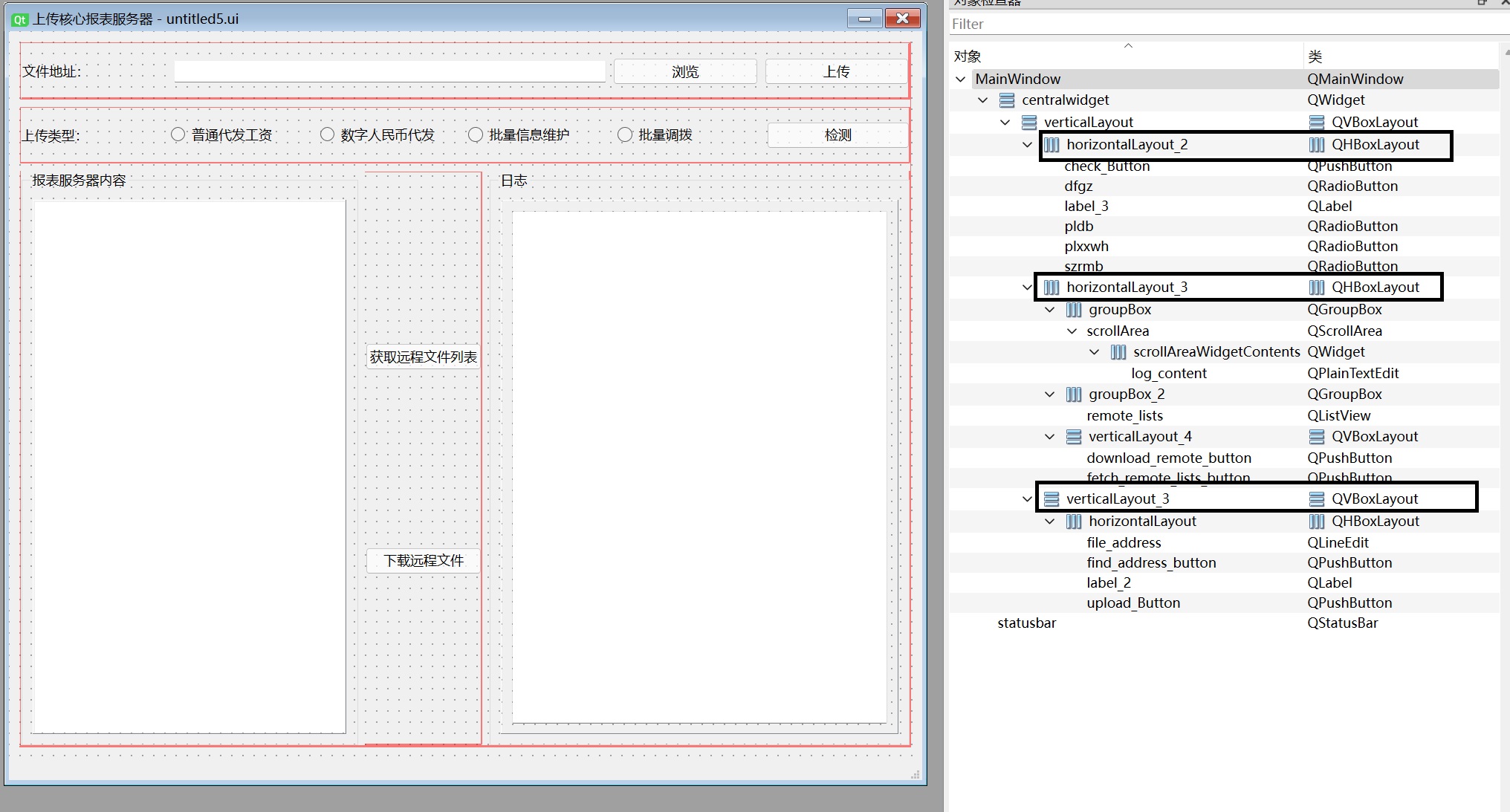This screenshot has width=1510, height=812.
Task: Collapse the groupBox tree node
Action: (x=1050, y=310)
